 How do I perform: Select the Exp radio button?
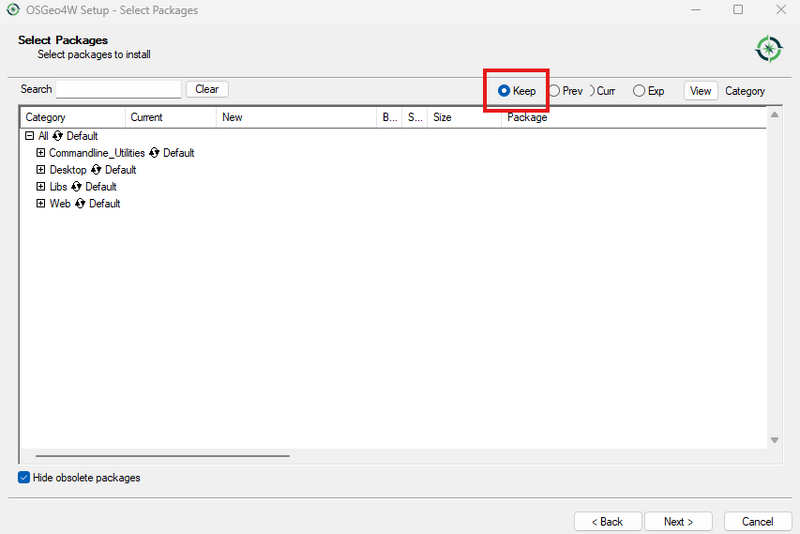click(639, 91)
